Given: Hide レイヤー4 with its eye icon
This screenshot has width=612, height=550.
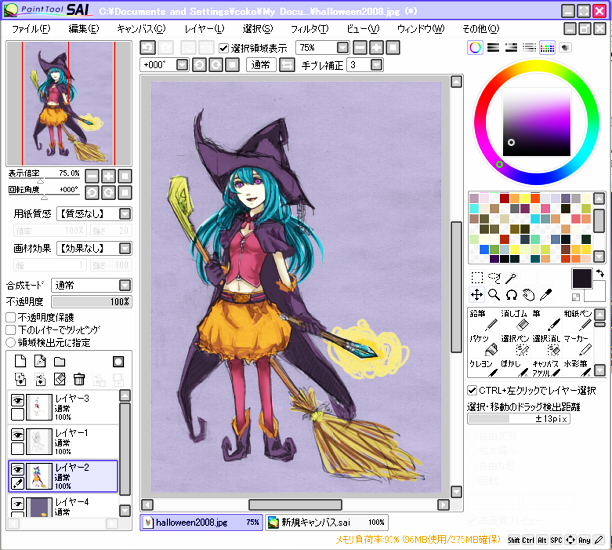Looking at the screenshot, I should 18,504.
